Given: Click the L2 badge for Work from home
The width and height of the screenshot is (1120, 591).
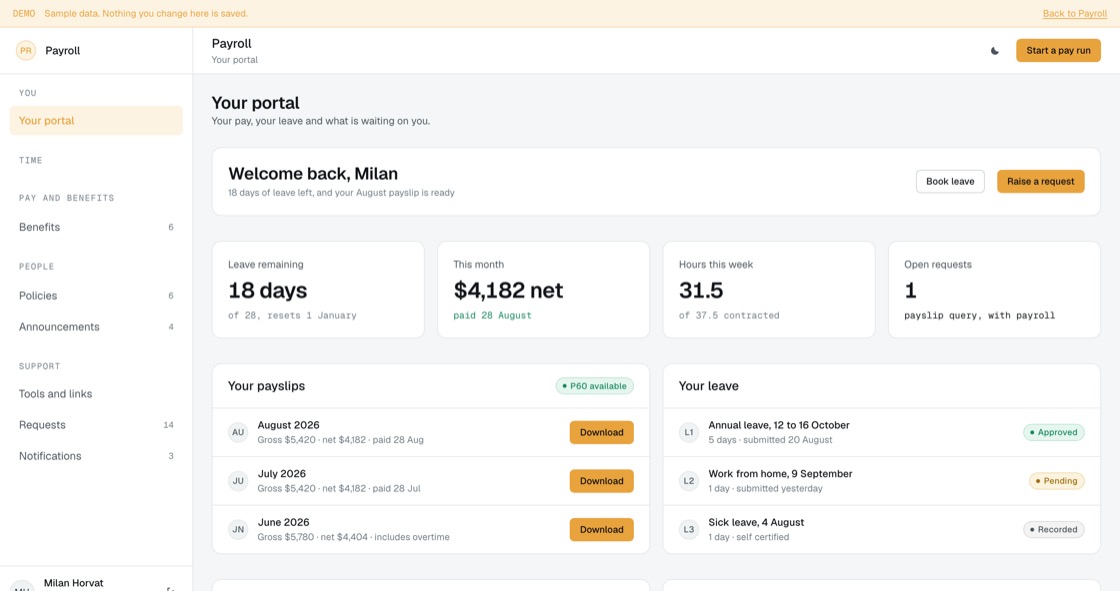Looking at the screenshot, I should (x=689, y=481).
